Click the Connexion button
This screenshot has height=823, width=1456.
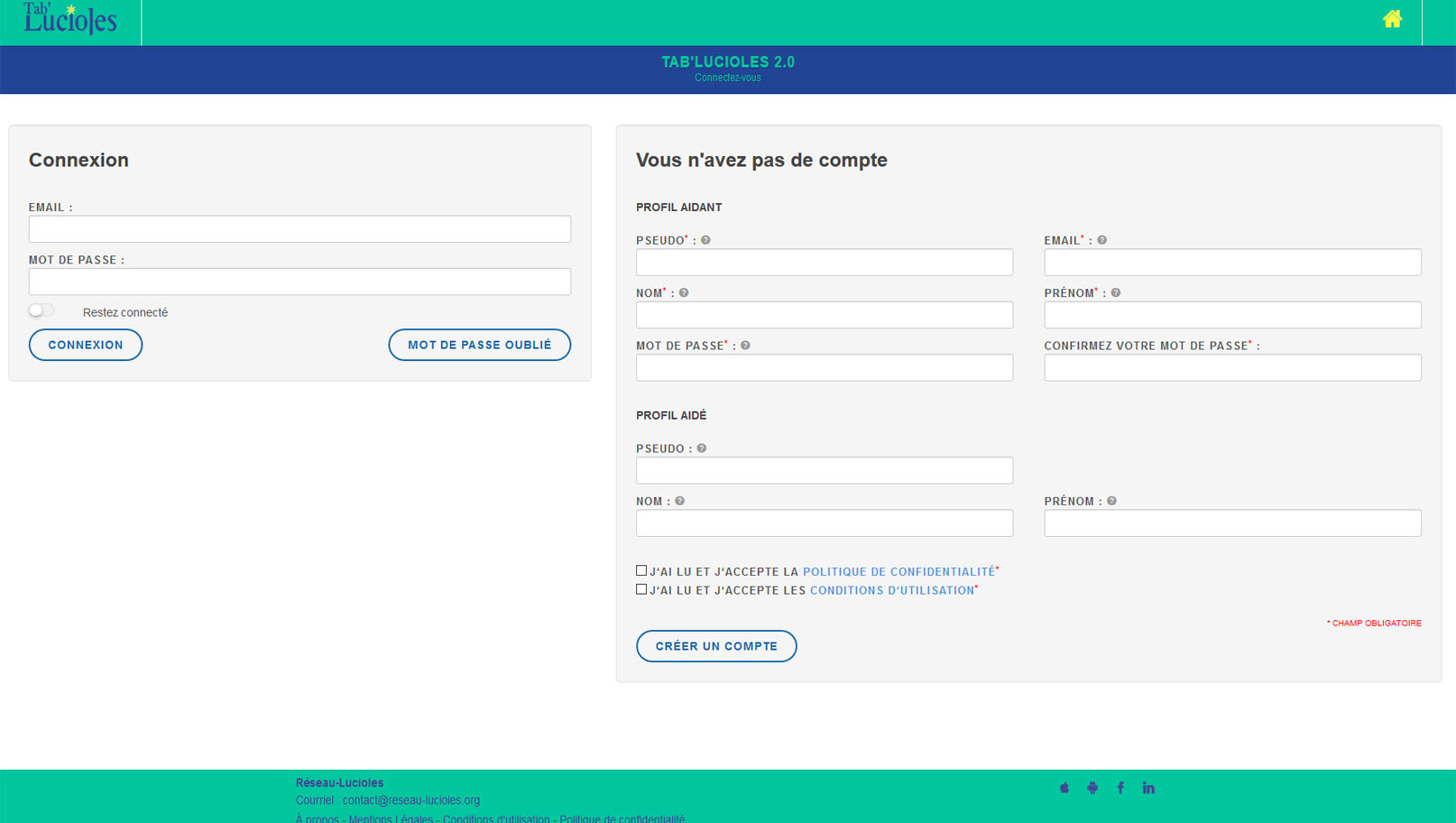pyautogui.click(x=86, y=345)
